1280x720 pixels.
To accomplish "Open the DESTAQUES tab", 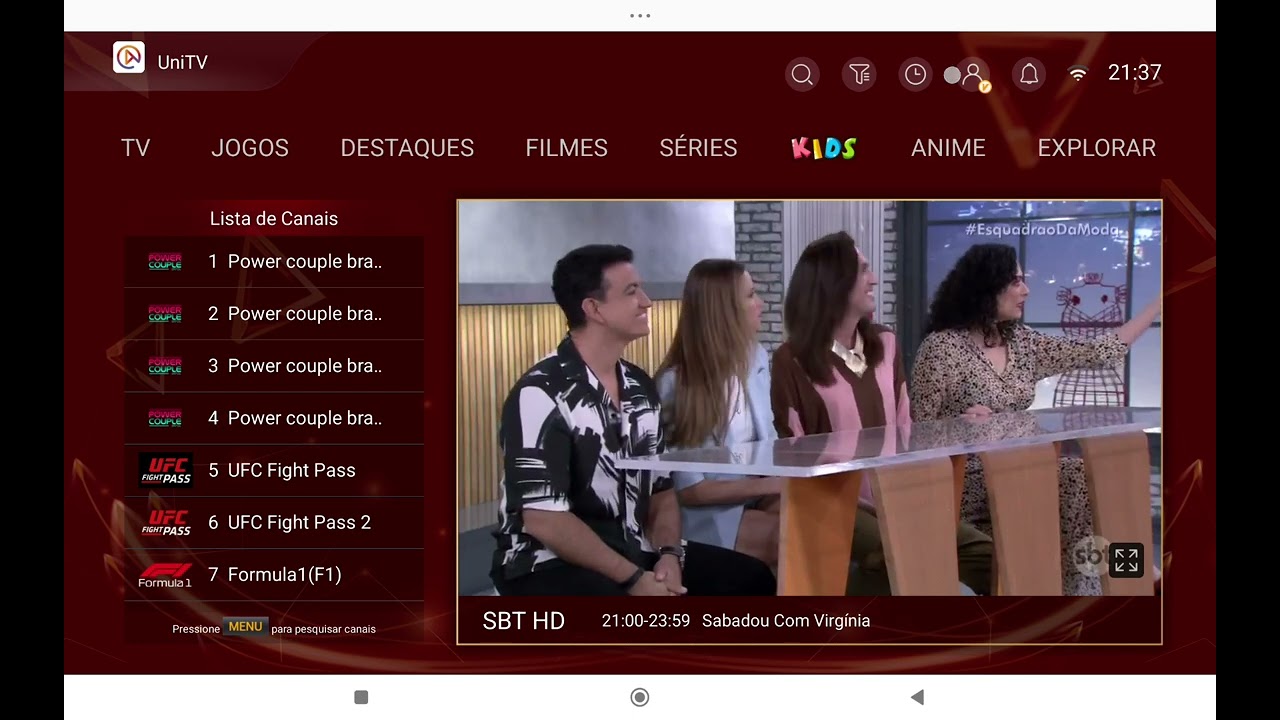I will click(x=407, y=148).
